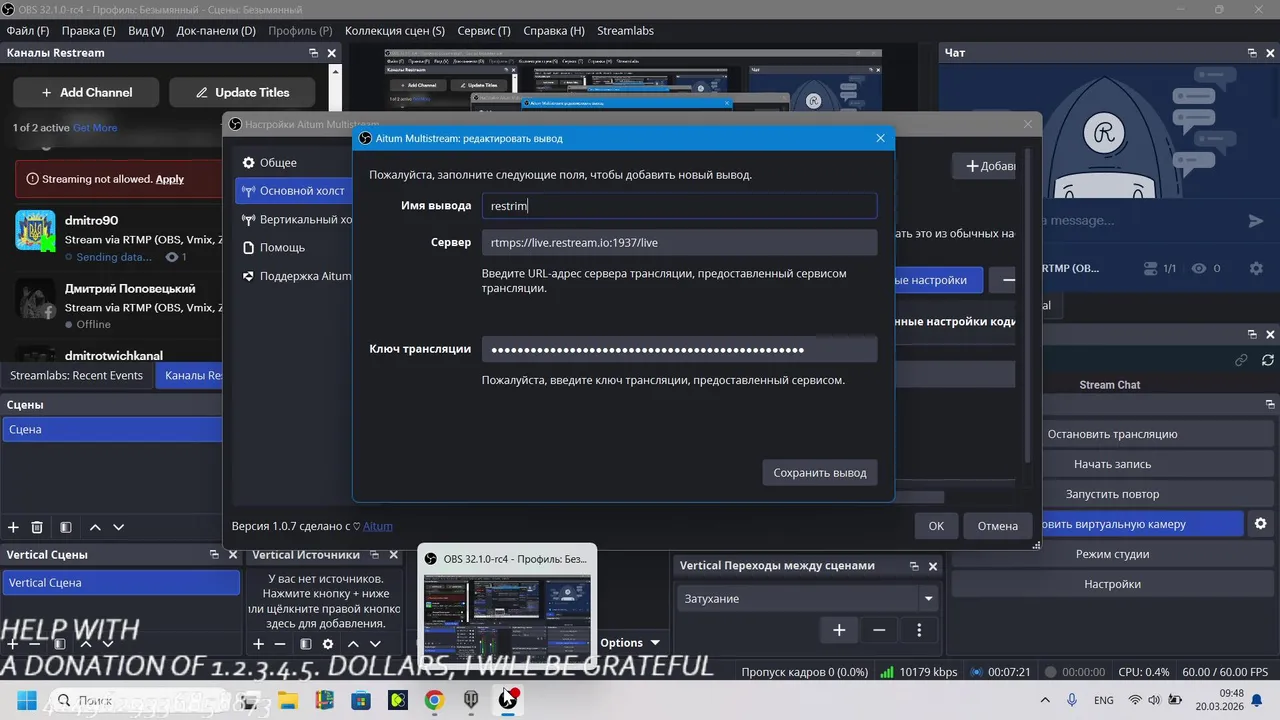Show hidden system tray icons
Viewport: 1280px width, 720px height.
click(x=1045, y=700)
